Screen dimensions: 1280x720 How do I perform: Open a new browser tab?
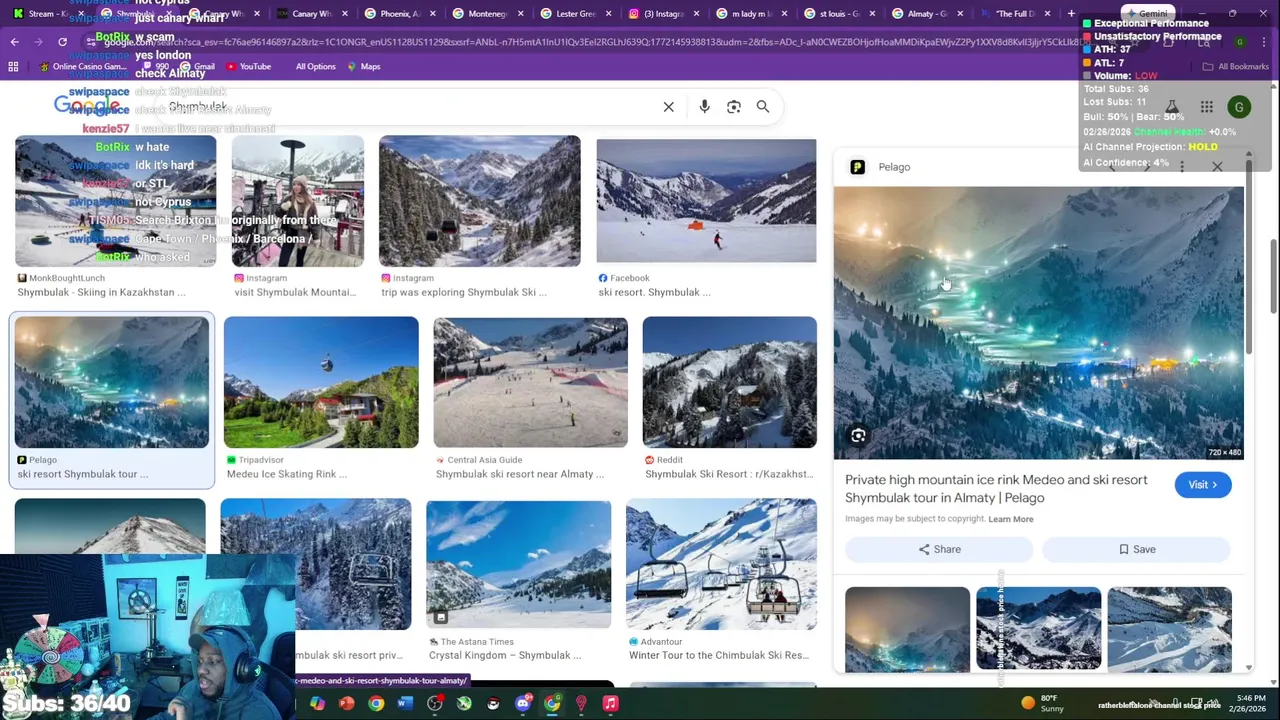coord(1071,13)
